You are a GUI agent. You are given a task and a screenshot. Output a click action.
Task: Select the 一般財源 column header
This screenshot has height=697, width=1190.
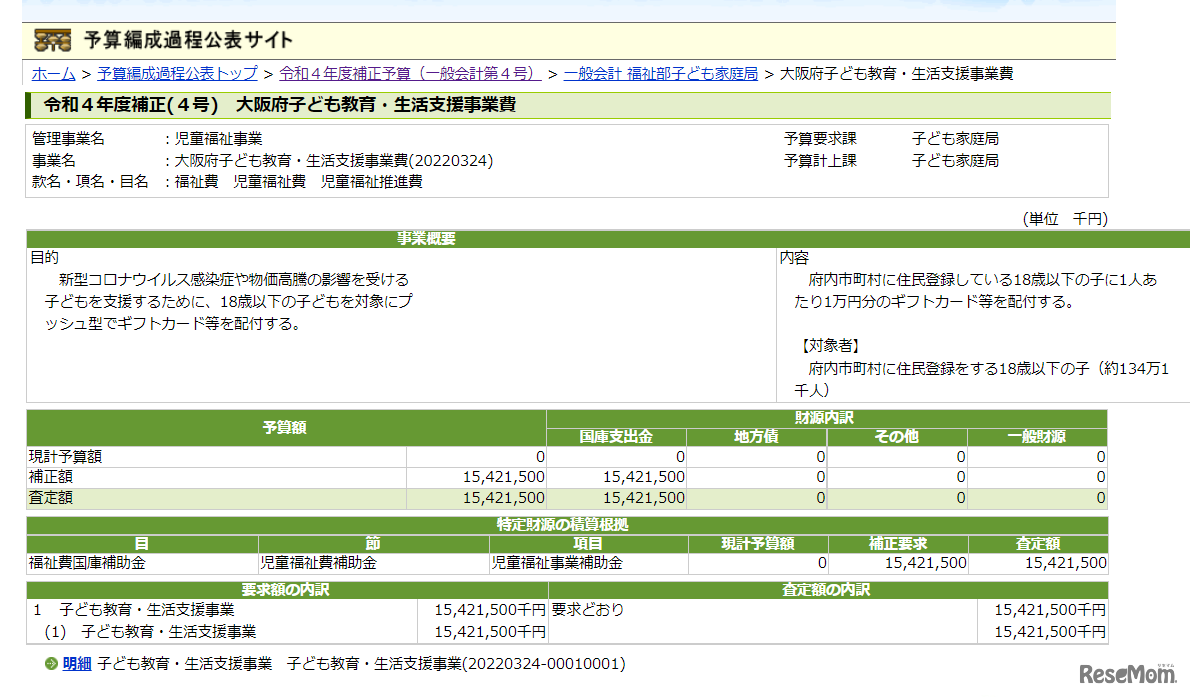1037,436
